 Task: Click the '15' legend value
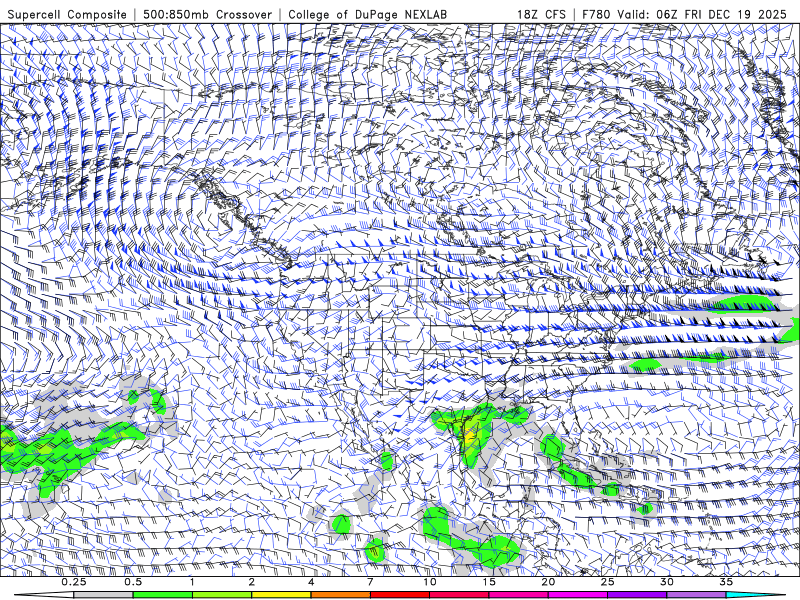tap(489, 582)
